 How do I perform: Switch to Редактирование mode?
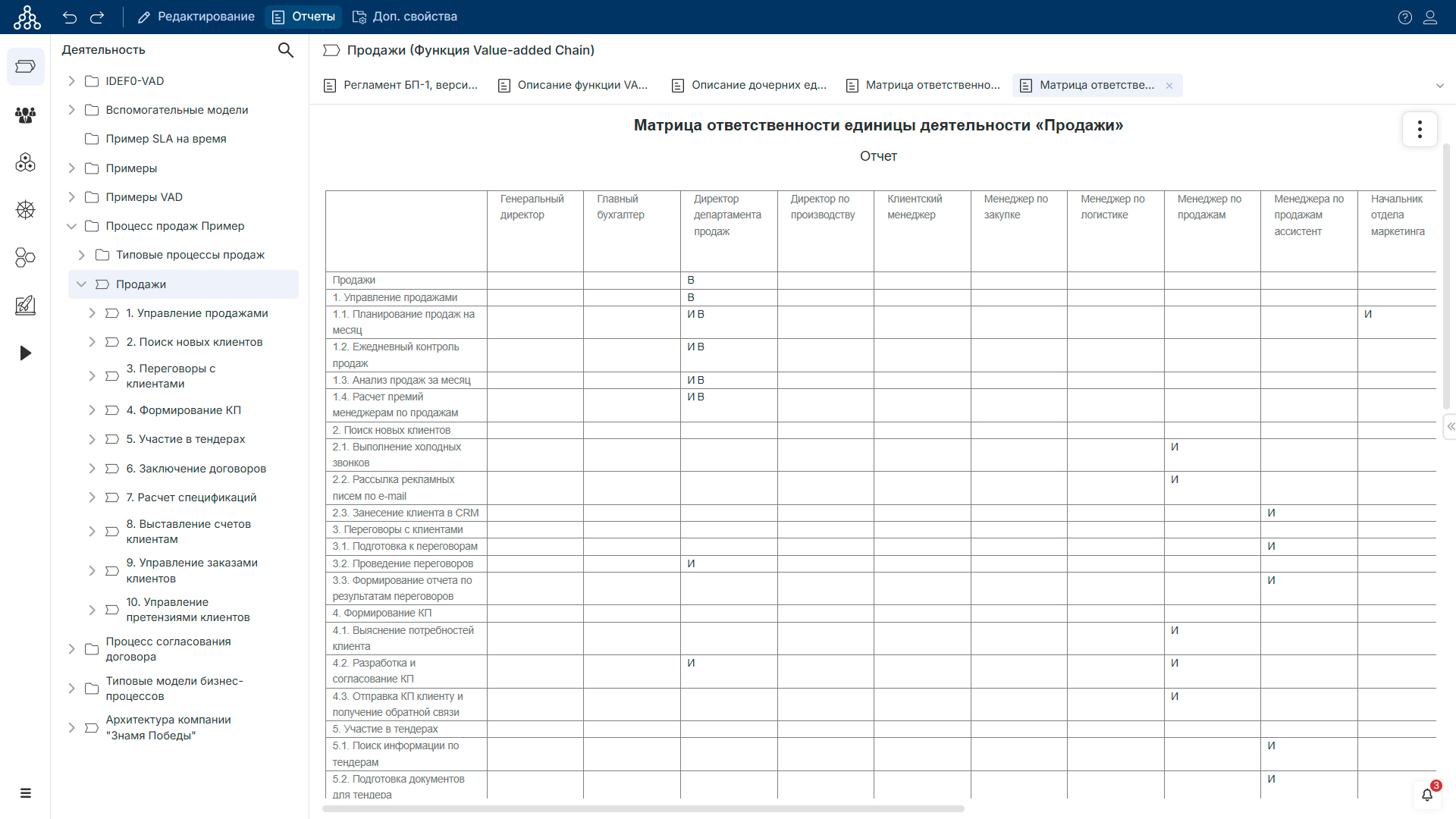196,17
